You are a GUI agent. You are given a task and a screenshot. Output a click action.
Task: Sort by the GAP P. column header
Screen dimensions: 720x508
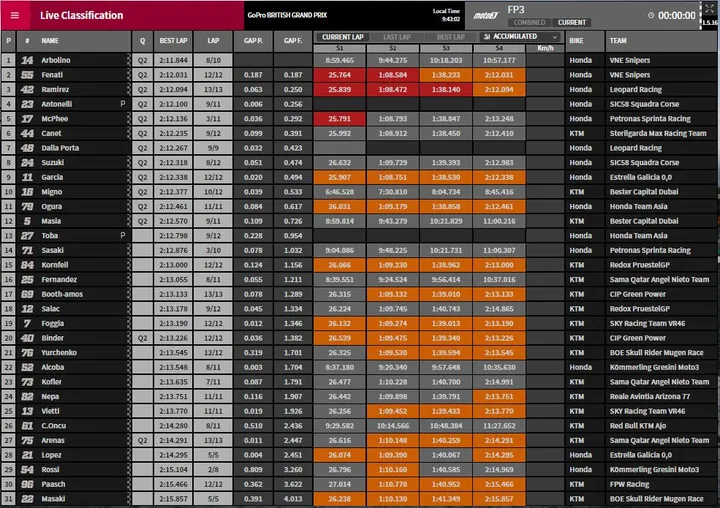tap(253, 41)
